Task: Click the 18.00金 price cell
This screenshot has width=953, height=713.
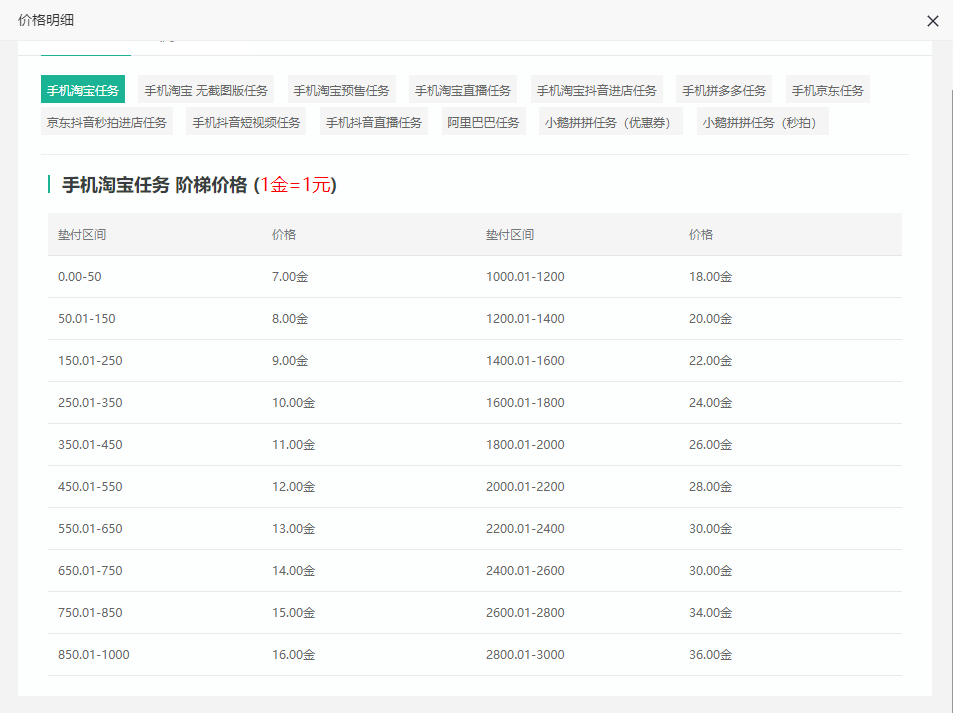Action: (x=710, y=277)
